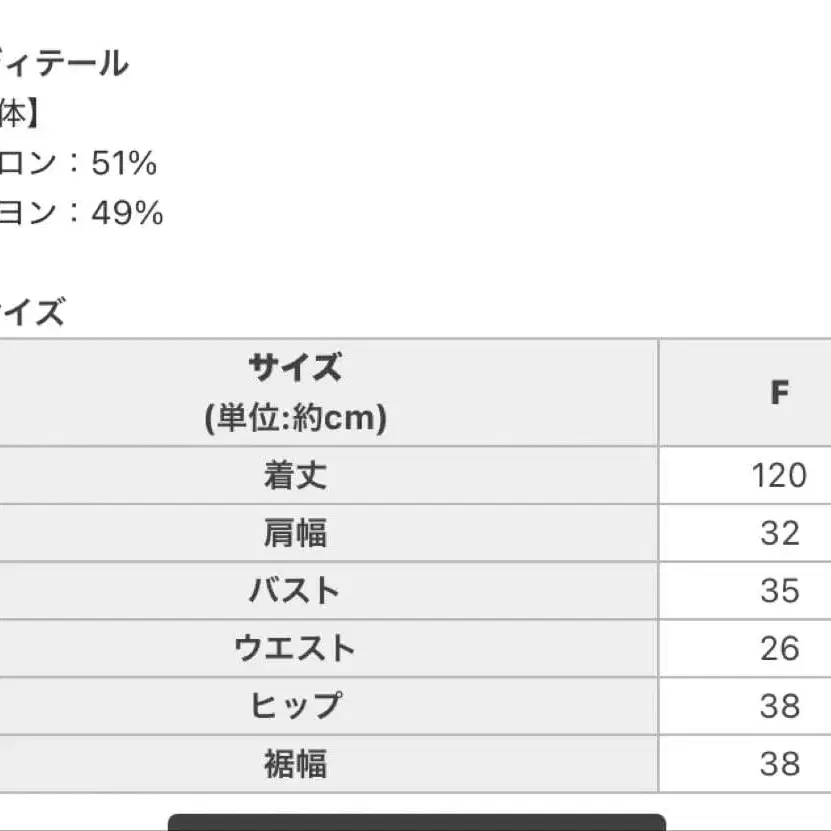Select the F size column header
This screenshot has width=831, height=831.
click(779, 393)
